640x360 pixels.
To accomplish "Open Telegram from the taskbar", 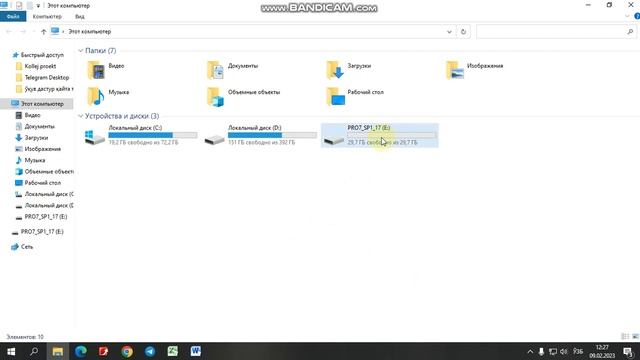I will click(150, 351).
